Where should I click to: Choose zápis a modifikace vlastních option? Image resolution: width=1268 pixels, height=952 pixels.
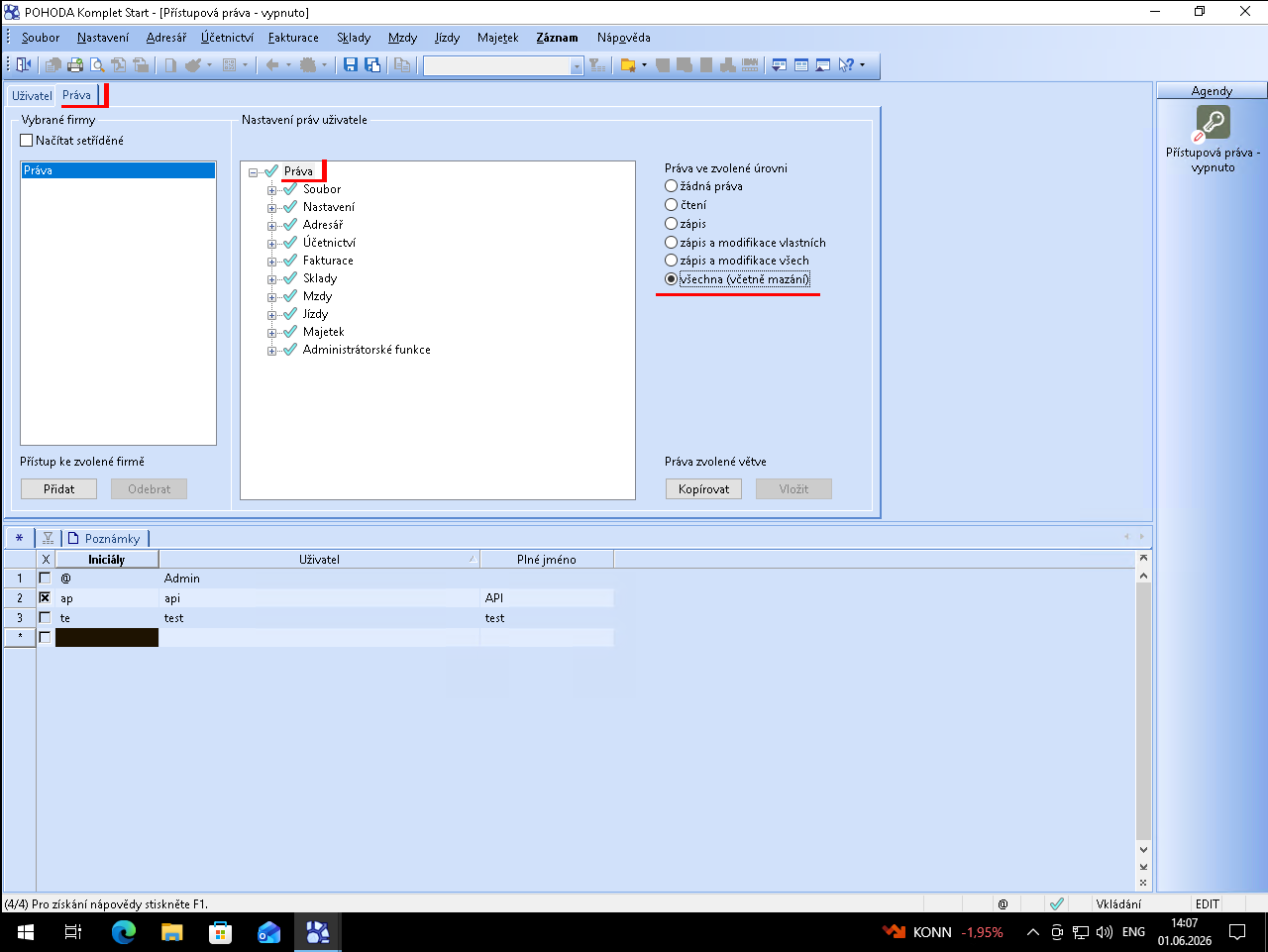click(x=671, y=243)
